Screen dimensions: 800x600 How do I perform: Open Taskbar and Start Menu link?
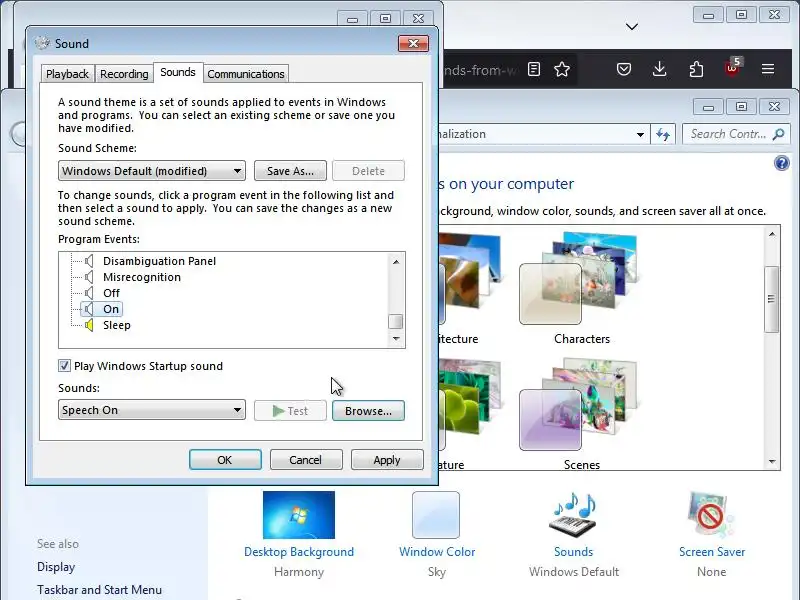pyautogui.click(x=99, y=590)
